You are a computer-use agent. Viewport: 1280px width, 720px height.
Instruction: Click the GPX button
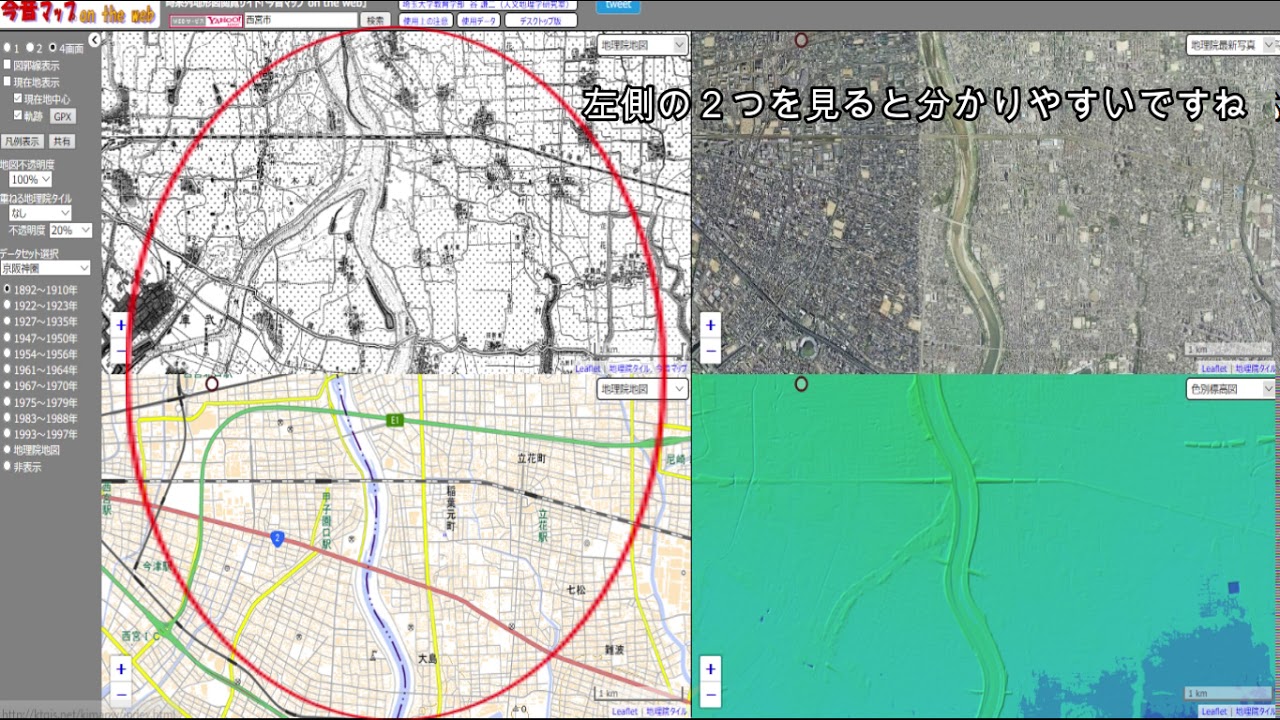pos(63,117)
